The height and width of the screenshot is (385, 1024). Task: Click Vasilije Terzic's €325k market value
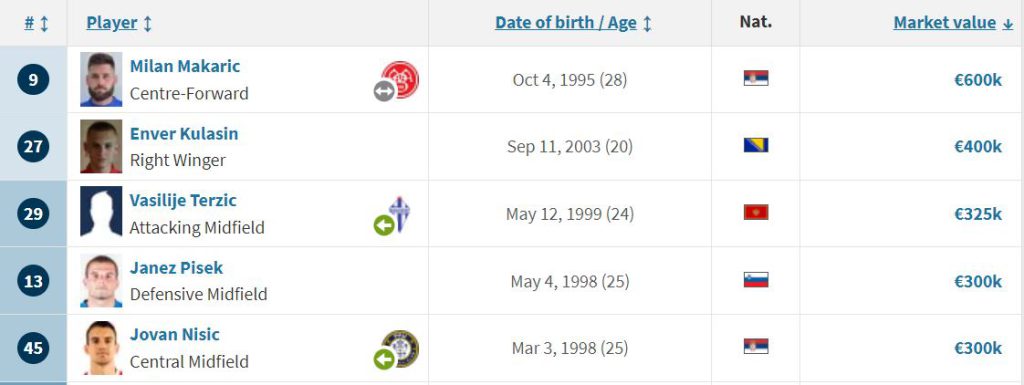pyautogui.click(x=978, y=214)
